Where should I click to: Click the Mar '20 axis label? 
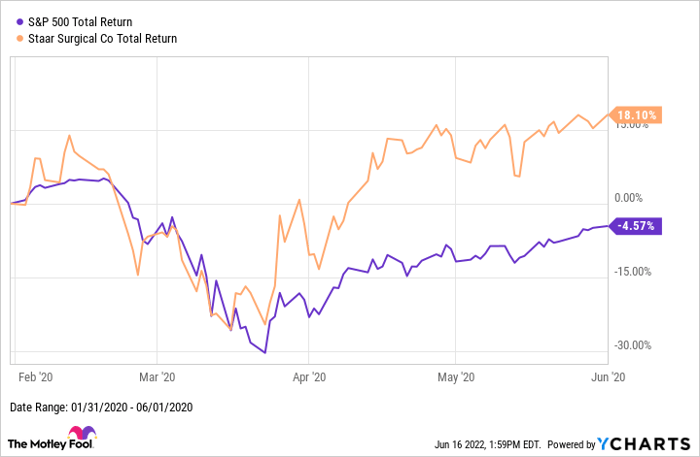[x=157, y=377]
